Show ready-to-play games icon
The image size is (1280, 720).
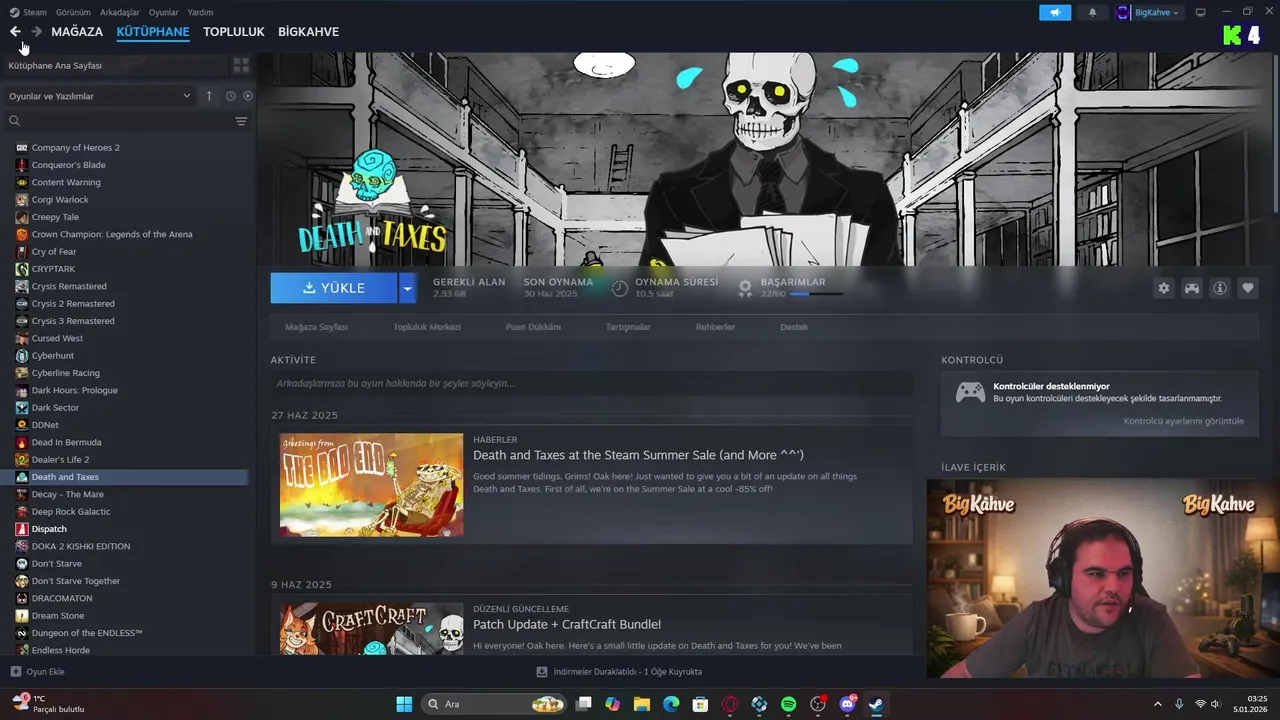(x=248, y=96)
